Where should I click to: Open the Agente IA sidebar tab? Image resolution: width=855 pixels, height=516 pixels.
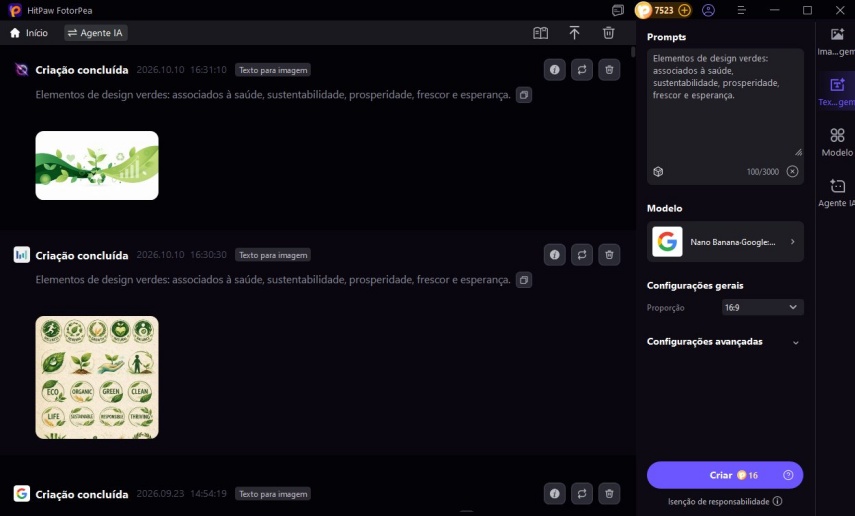pyautogui.click(x=836, y=193)
